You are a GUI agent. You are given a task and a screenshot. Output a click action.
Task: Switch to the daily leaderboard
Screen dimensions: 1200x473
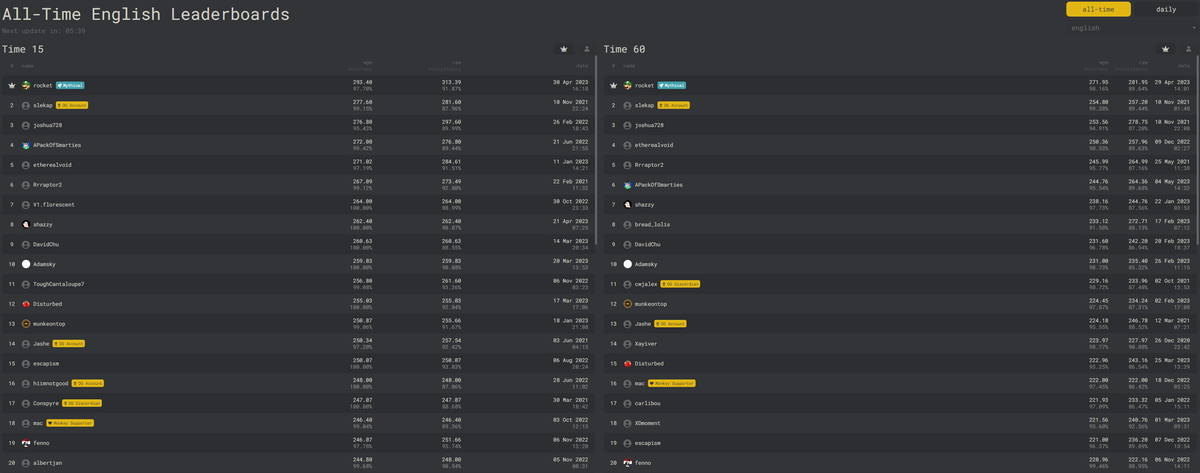point(1166,9)
